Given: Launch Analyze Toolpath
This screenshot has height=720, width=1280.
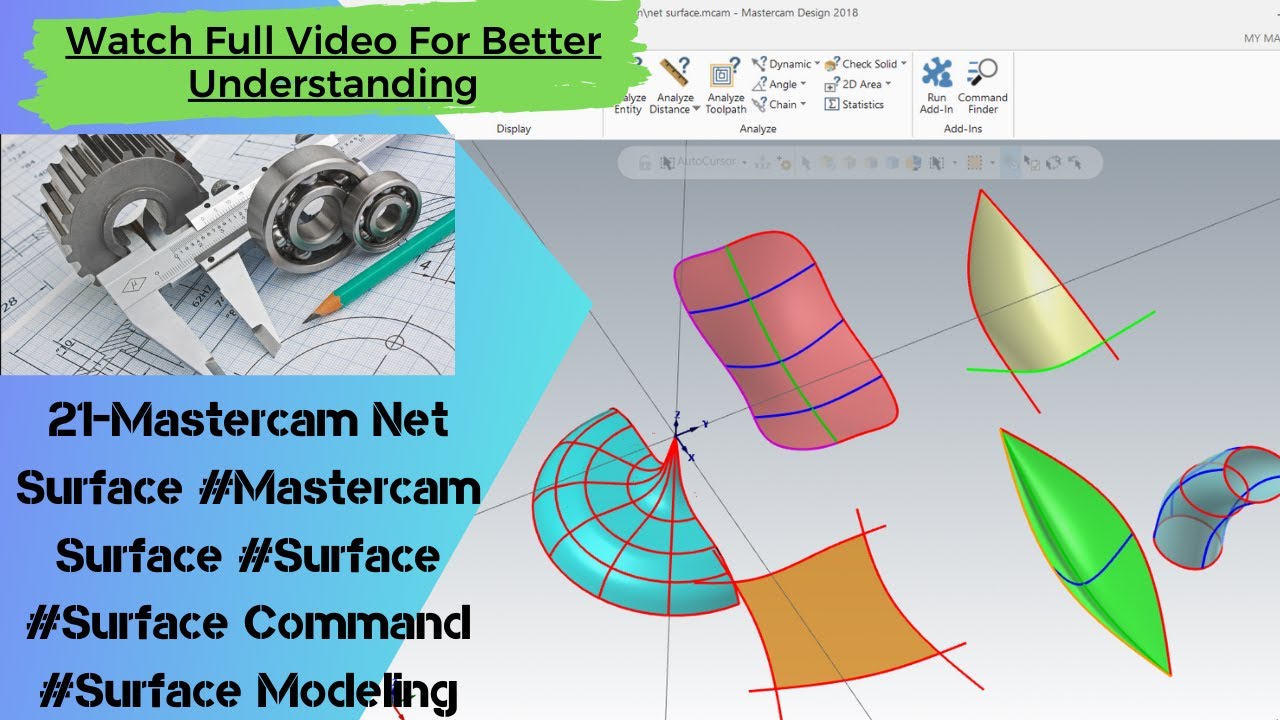Looking at the screenshot, I should pyautogui.click(x=725, y=88).
